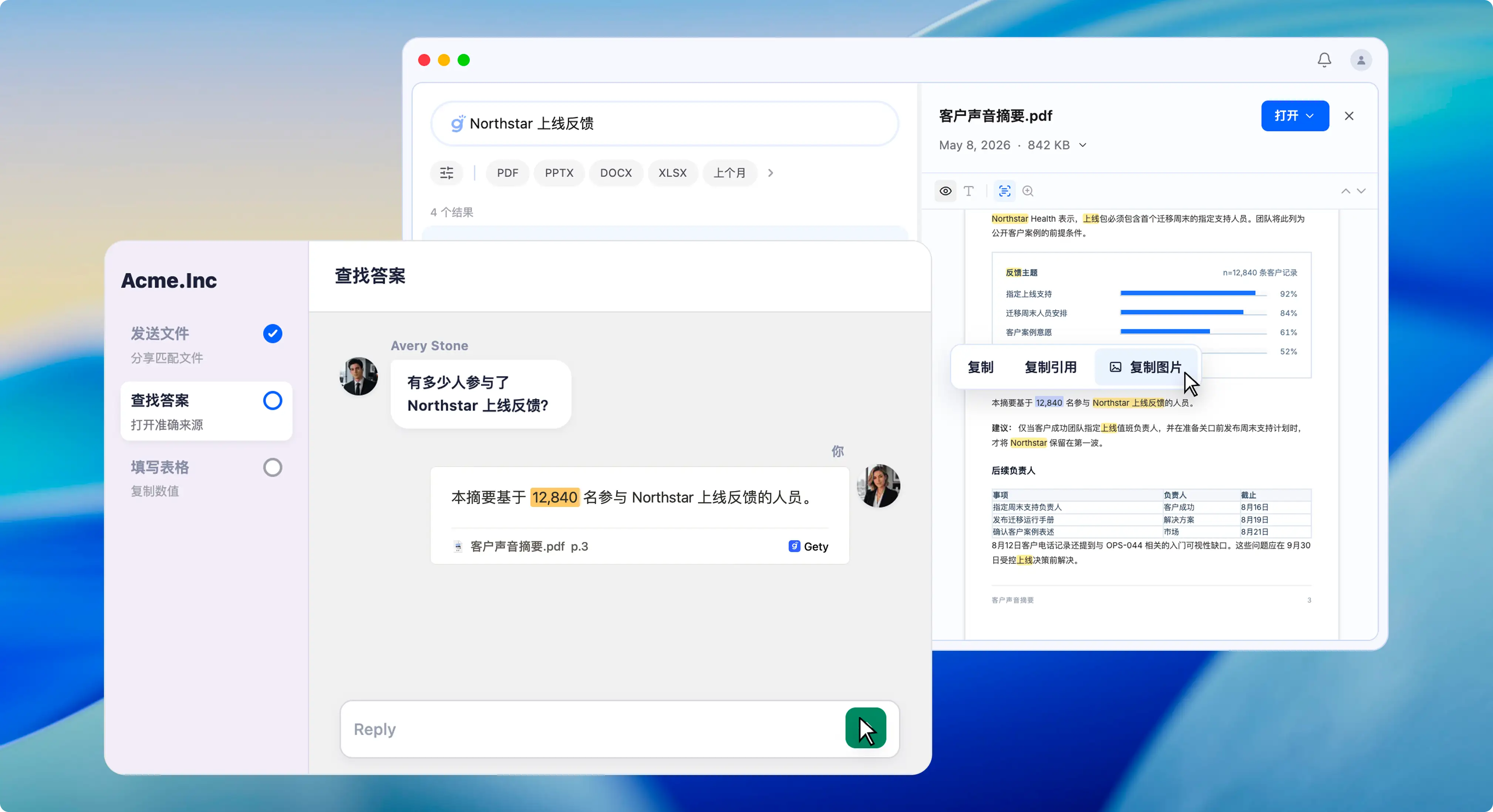The image size is (1493, 812).
Task: Open the filter settings sliders icon
Action: click(446, 173)
